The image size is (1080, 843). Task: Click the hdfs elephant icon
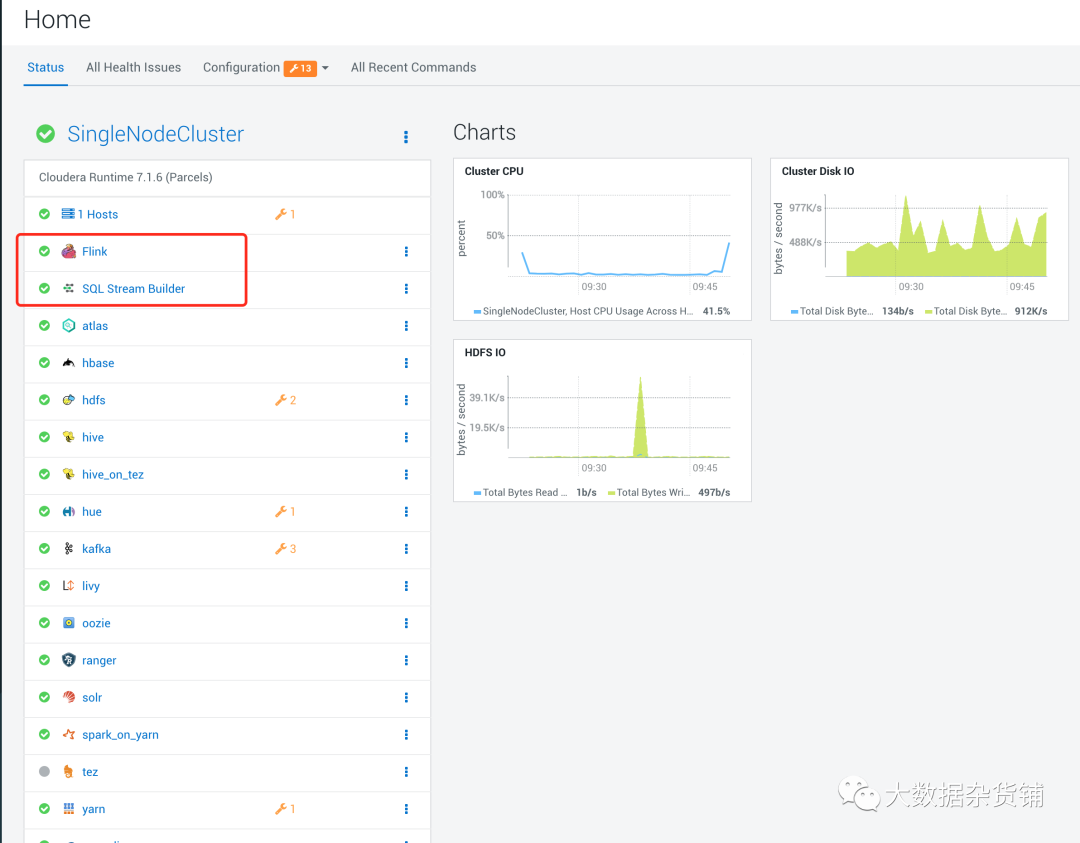(x=69, y=400)
